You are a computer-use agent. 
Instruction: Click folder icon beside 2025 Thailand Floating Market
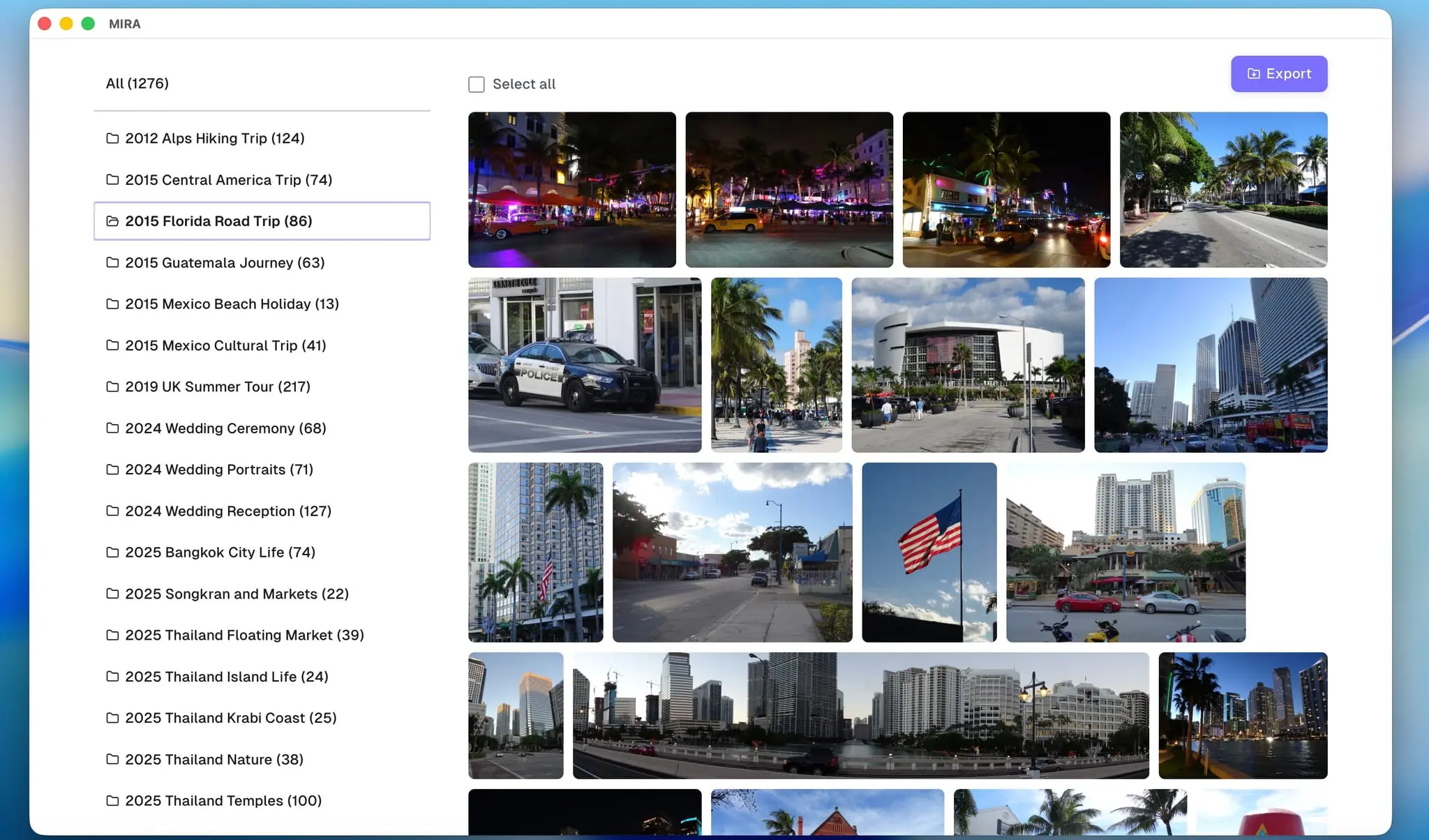112,636
